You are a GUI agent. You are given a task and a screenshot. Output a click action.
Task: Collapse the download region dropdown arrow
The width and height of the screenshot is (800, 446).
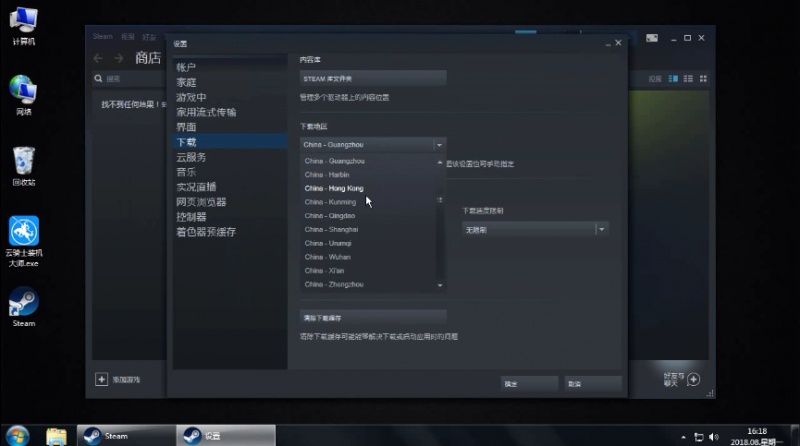click(x=439, y=145)
